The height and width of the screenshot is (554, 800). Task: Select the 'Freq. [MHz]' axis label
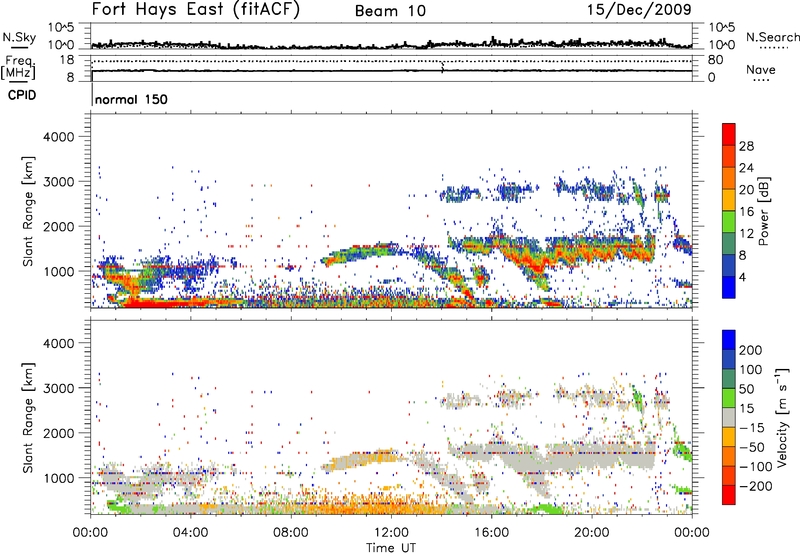coord(19,68)
